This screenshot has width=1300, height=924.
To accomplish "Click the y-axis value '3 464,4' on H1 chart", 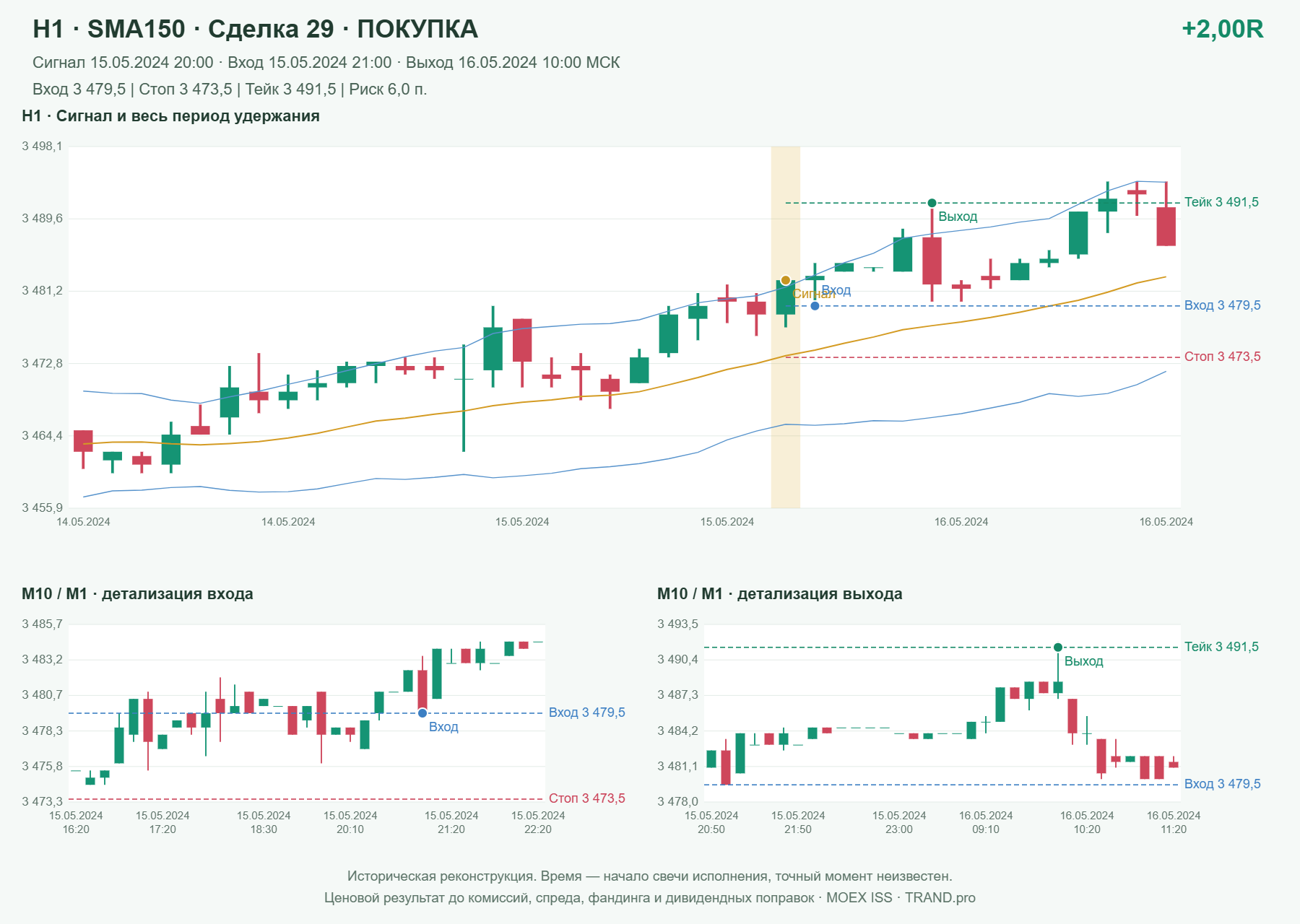I will pyautogui.click(x=42, y=436).
